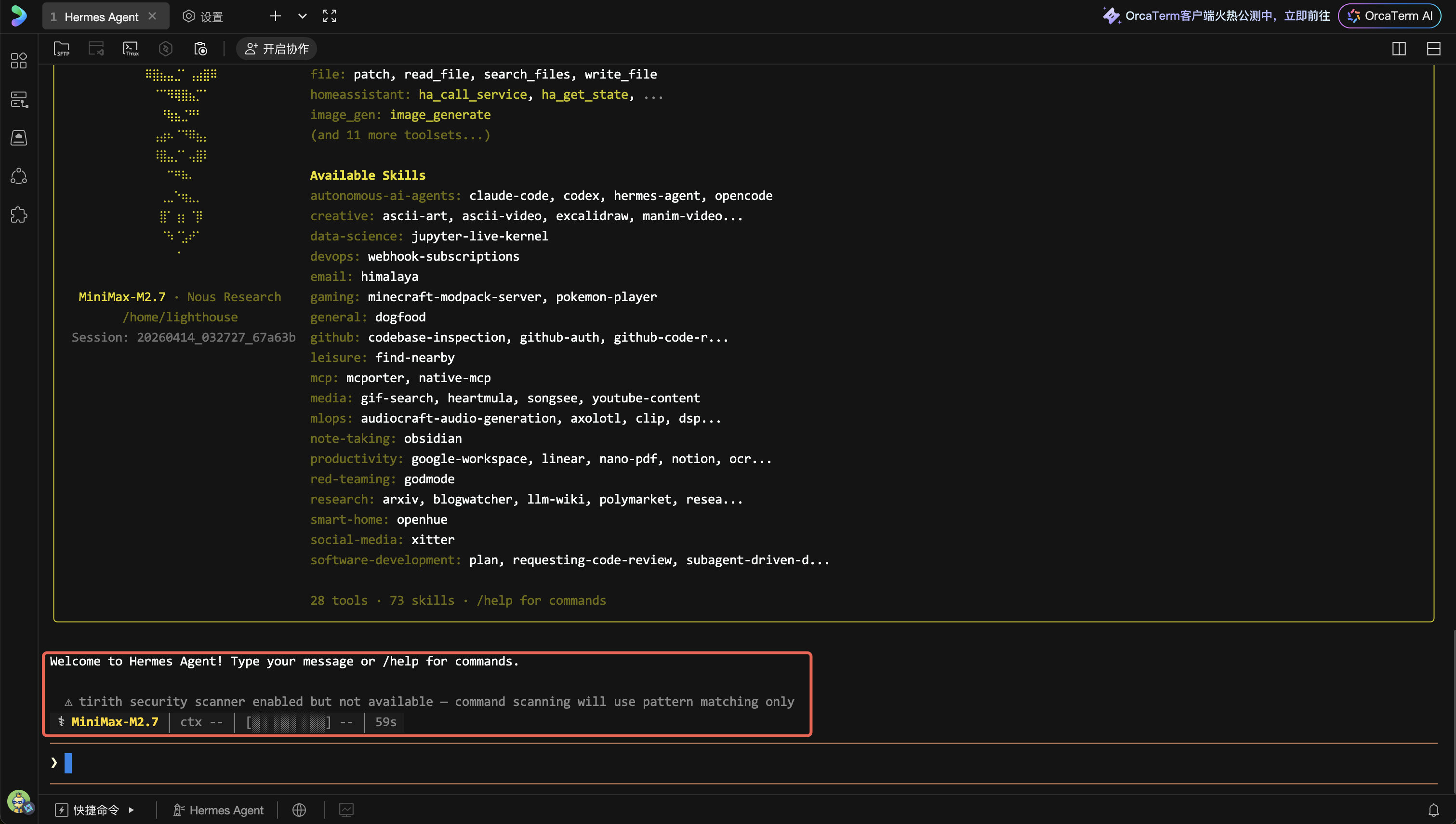The height and width of the screenshot is (824, 1456).
Task: Switch to the Hermes Agent tab
Action: [101, 16]
